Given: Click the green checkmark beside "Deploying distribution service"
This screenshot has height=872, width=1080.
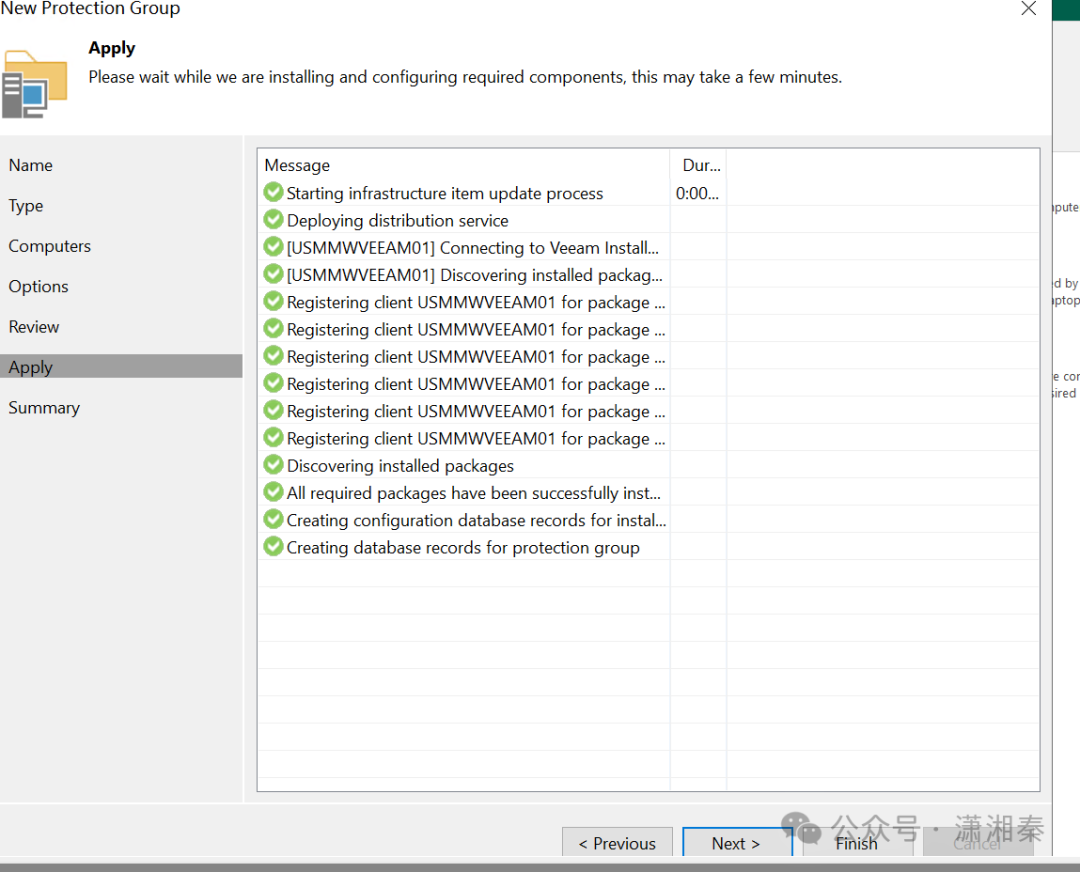Looking at the screenshot, I should 272,220.
